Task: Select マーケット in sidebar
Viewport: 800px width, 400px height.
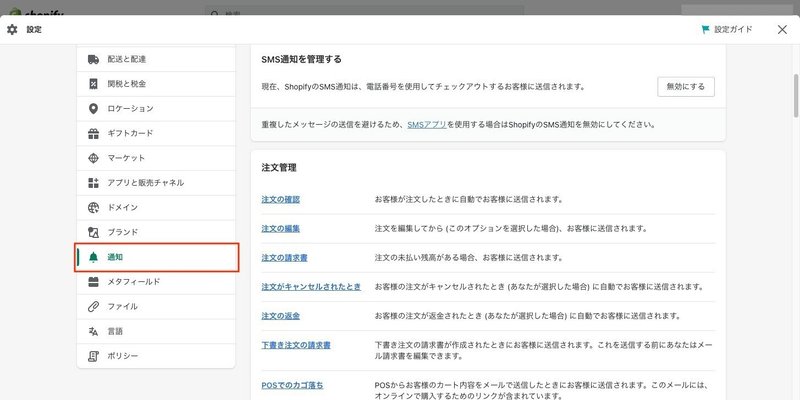Action: pyautogui.click(x=156, y=158)
